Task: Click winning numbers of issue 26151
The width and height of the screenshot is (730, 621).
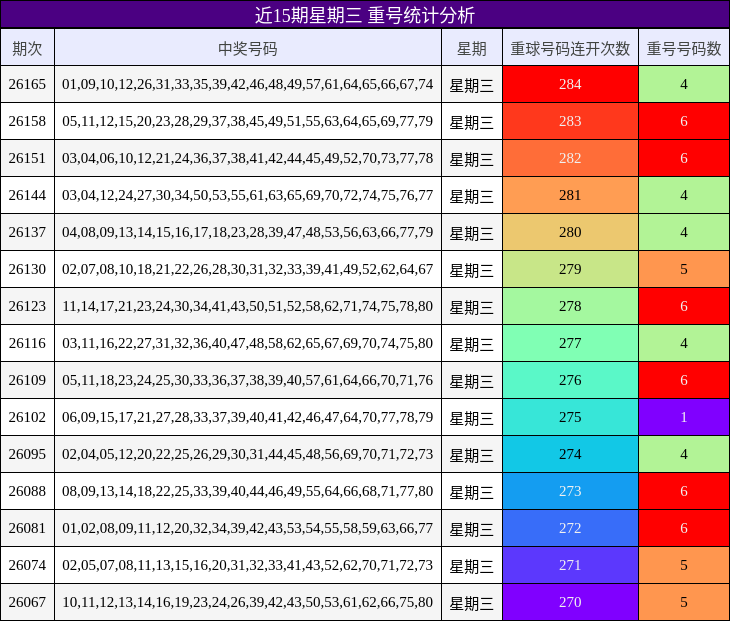Action: [248, 158]
